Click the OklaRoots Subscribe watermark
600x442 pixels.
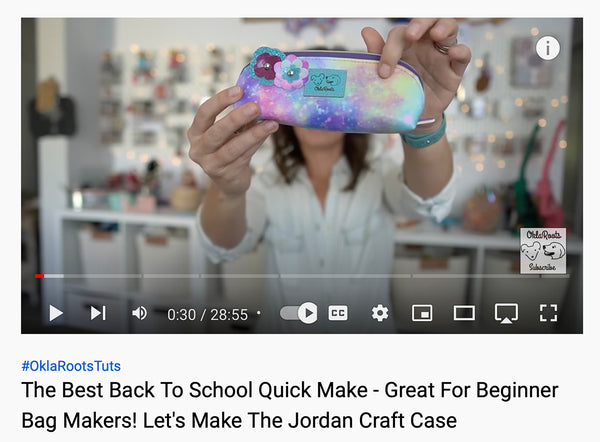point(543,251)
